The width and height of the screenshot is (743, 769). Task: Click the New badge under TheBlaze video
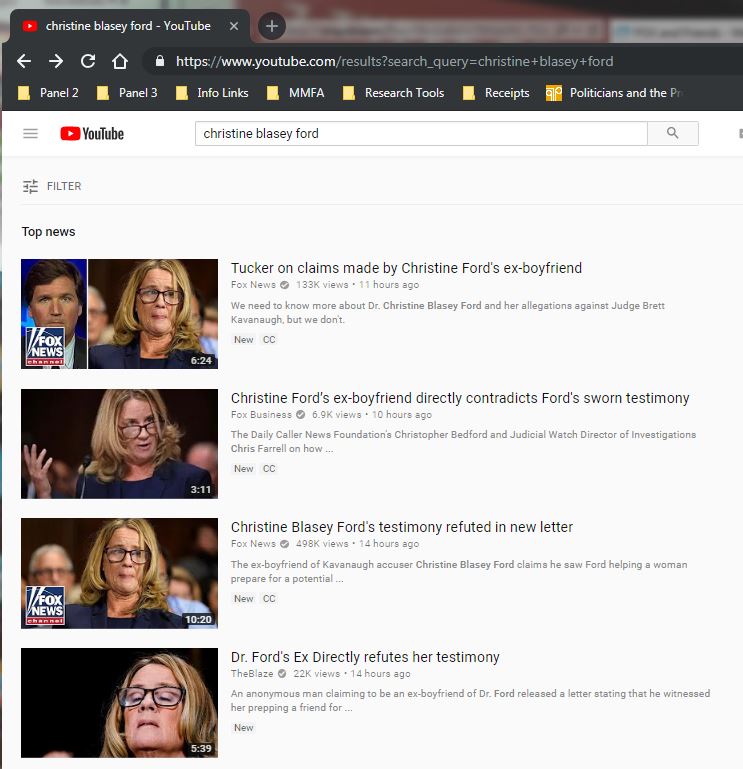click(x=243, y=728)
